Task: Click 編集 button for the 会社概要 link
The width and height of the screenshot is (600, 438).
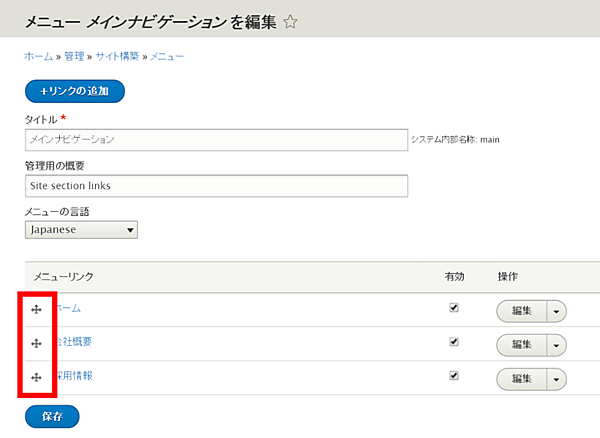Action: 522,345
